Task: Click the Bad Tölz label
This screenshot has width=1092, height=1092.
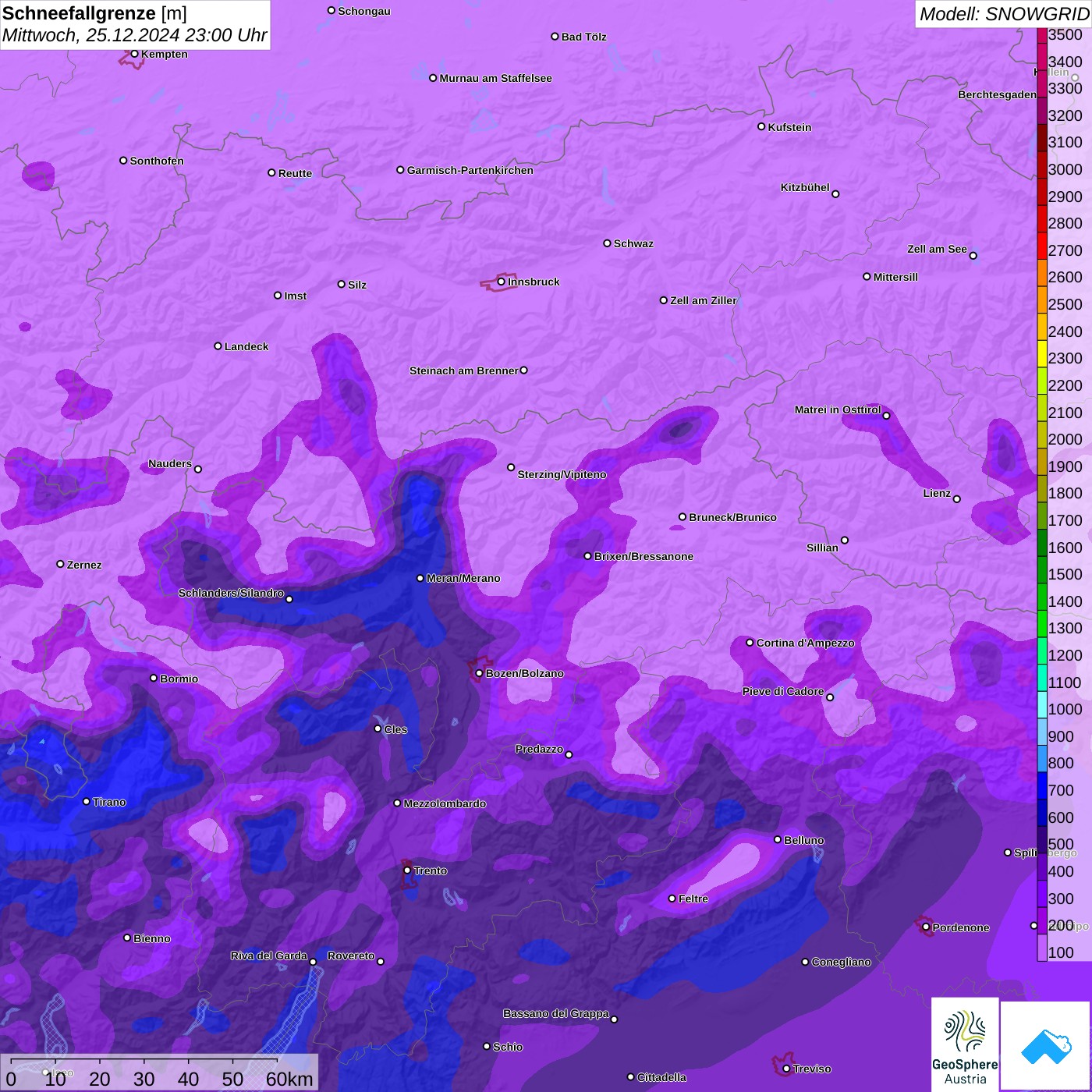Action: (x=583, y=37)
